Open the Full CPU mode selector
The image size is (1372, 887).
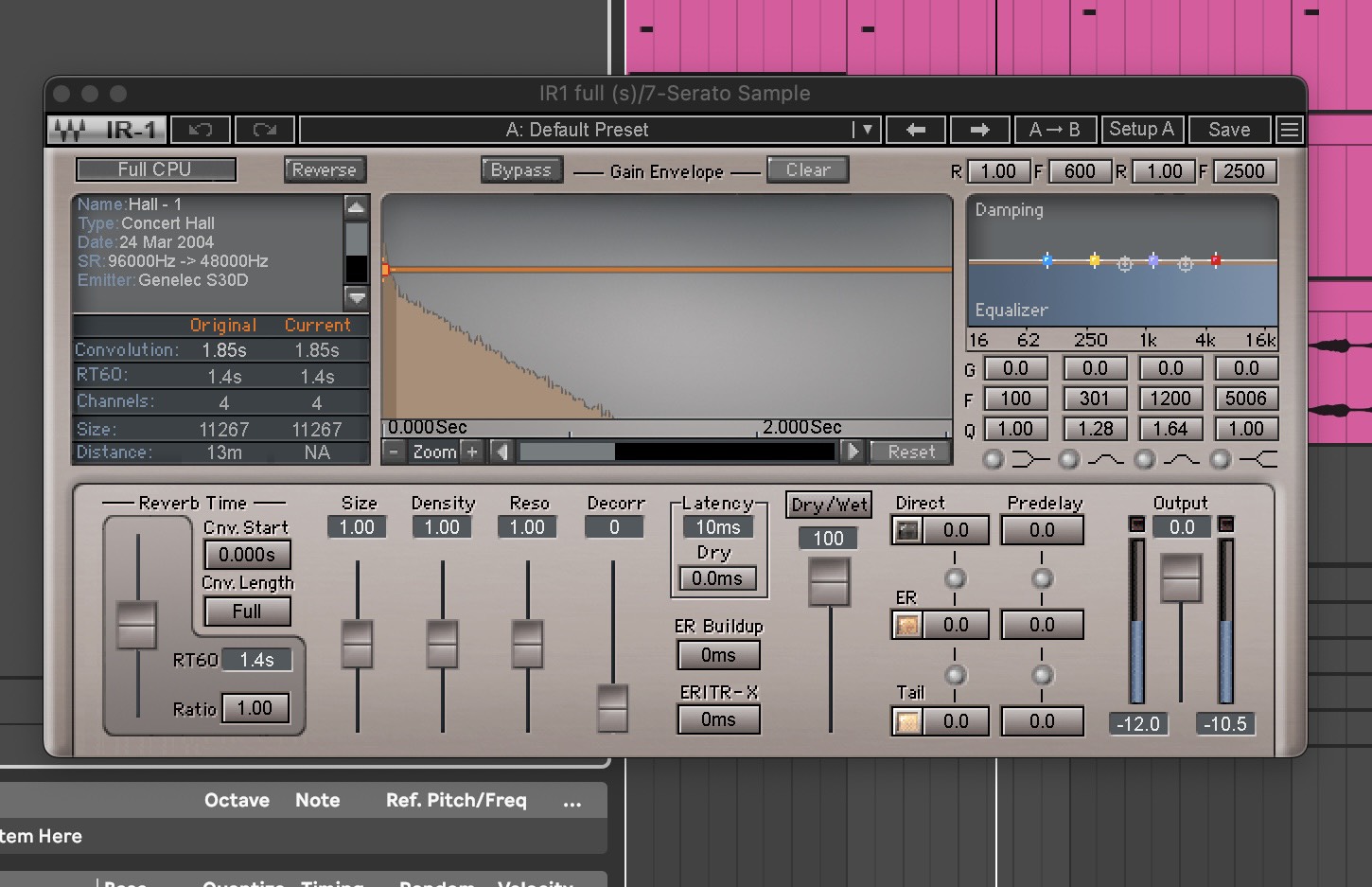(155, 169)
